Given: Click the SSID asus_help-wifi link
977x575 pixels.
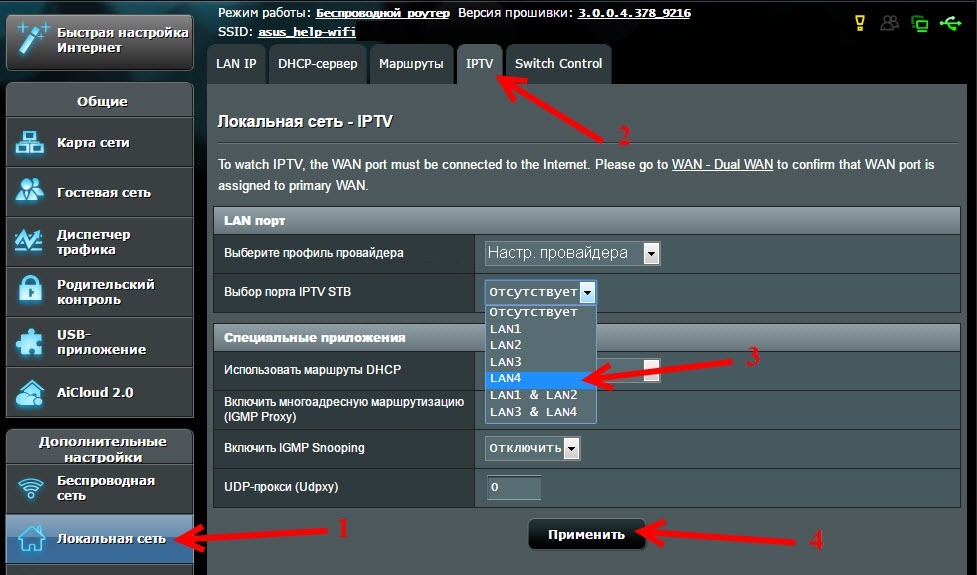Looking at the screenshot, I should [x=307, y=31].
